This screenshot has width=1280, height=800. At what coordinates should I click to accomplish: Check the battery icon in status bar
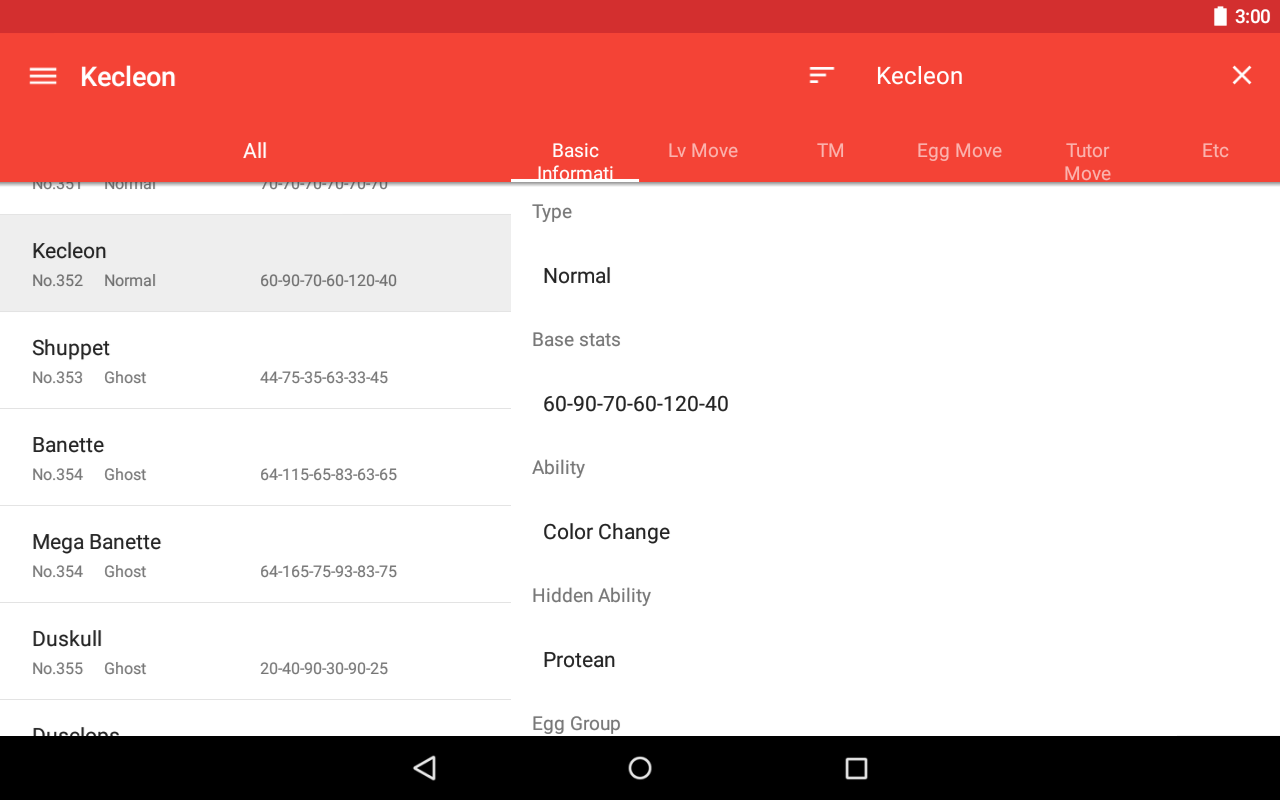point(1220,16)
